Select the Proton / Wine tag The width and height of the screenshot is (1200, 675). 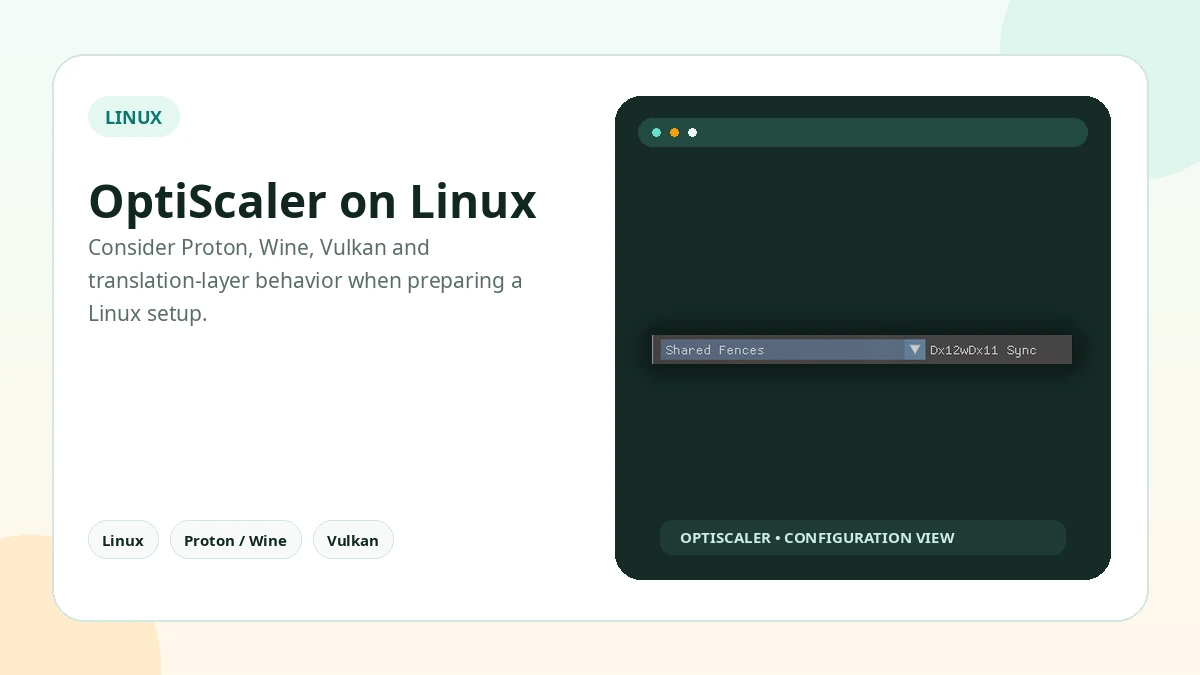[x=235, y=540]
